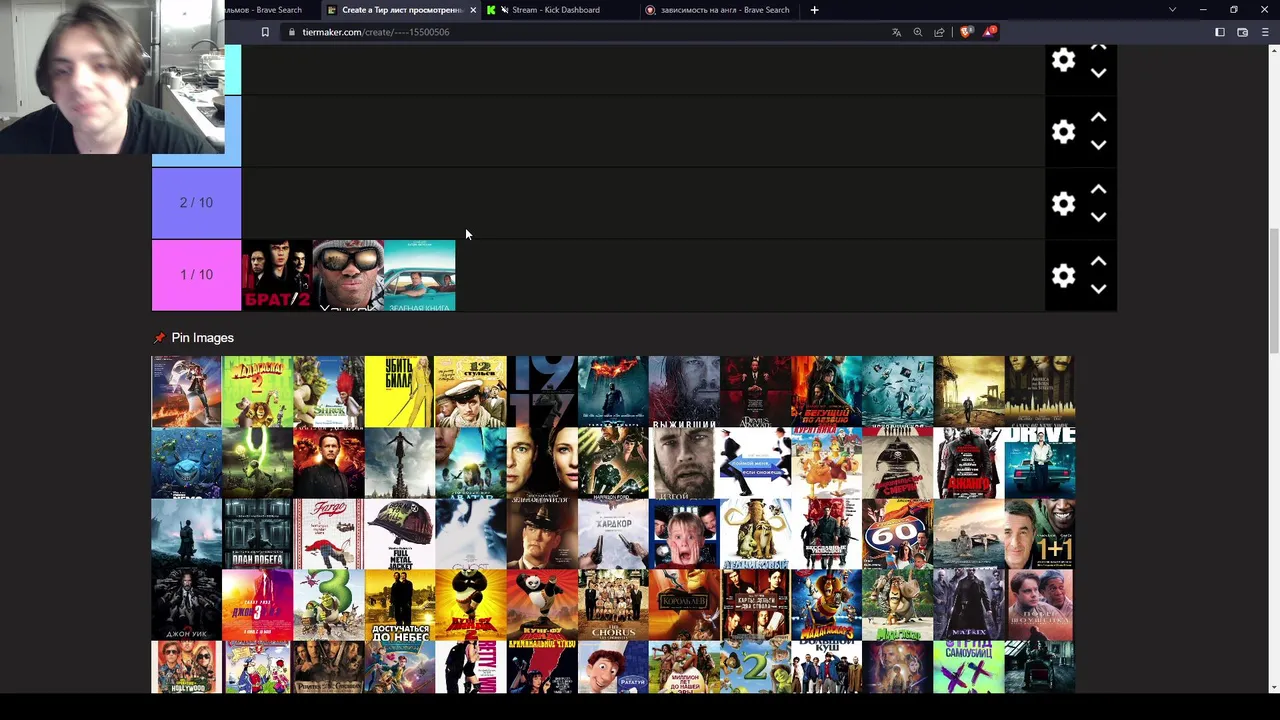Pick The Chorus poster

point(613,605)
